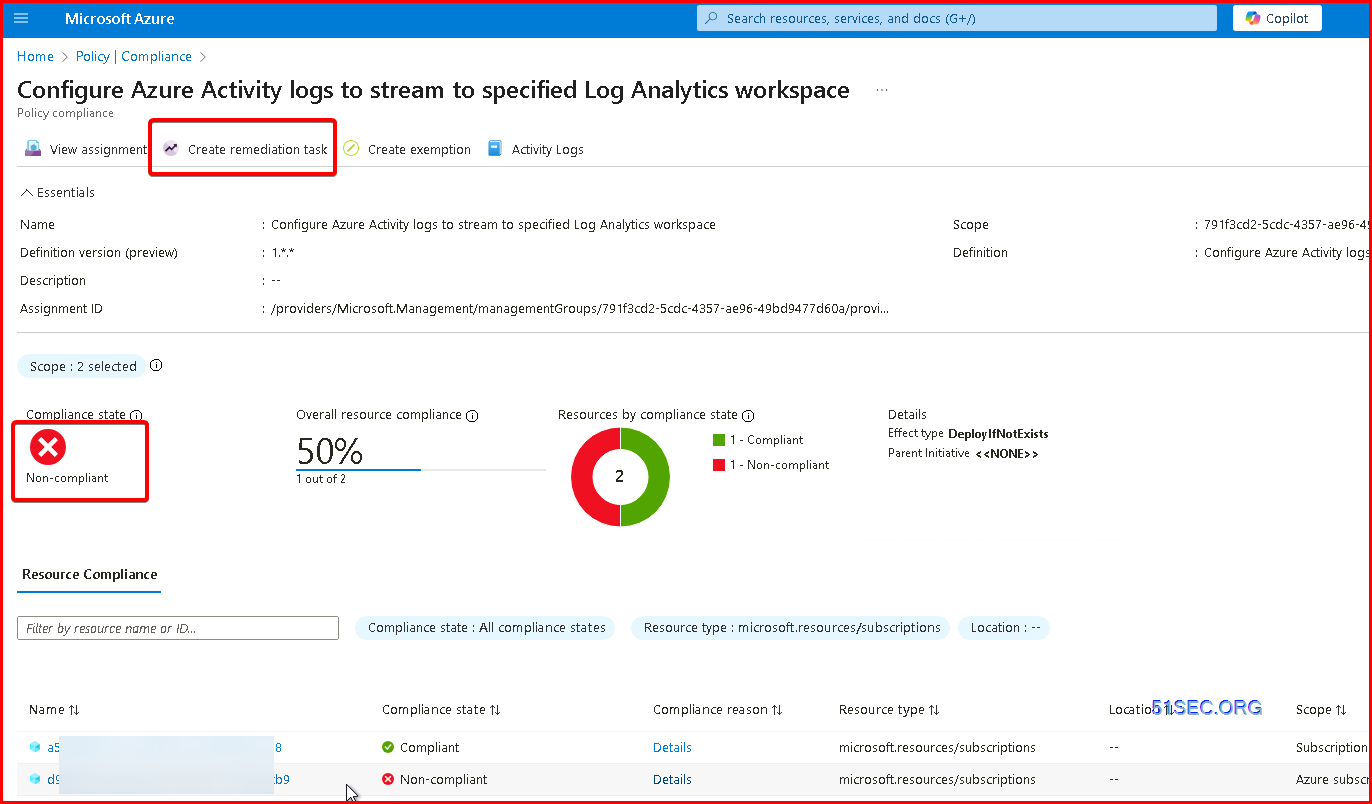
Task: Open Details link for Compliant row
Action: 672,747
